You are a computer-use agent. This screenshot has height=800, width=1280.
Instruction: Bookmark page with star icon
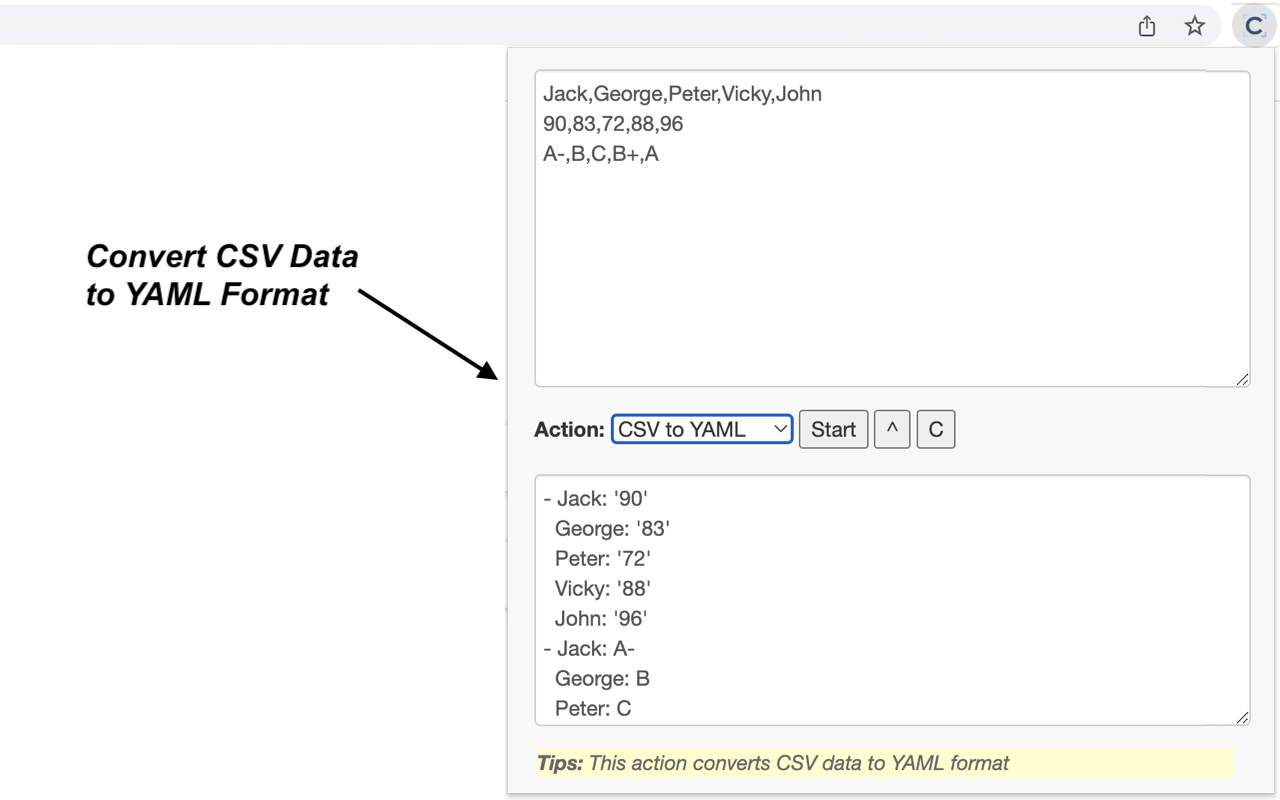[x=1195, y=26]
